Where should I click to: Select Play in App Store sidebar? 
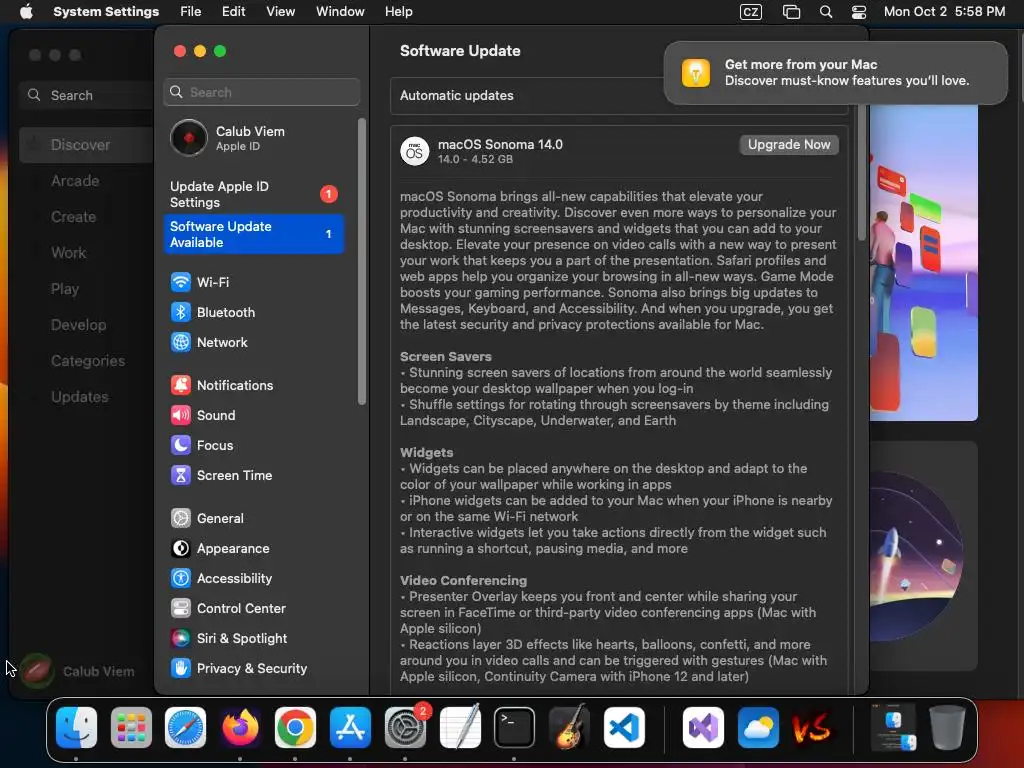pyautogui.click(x=65, y=289)
